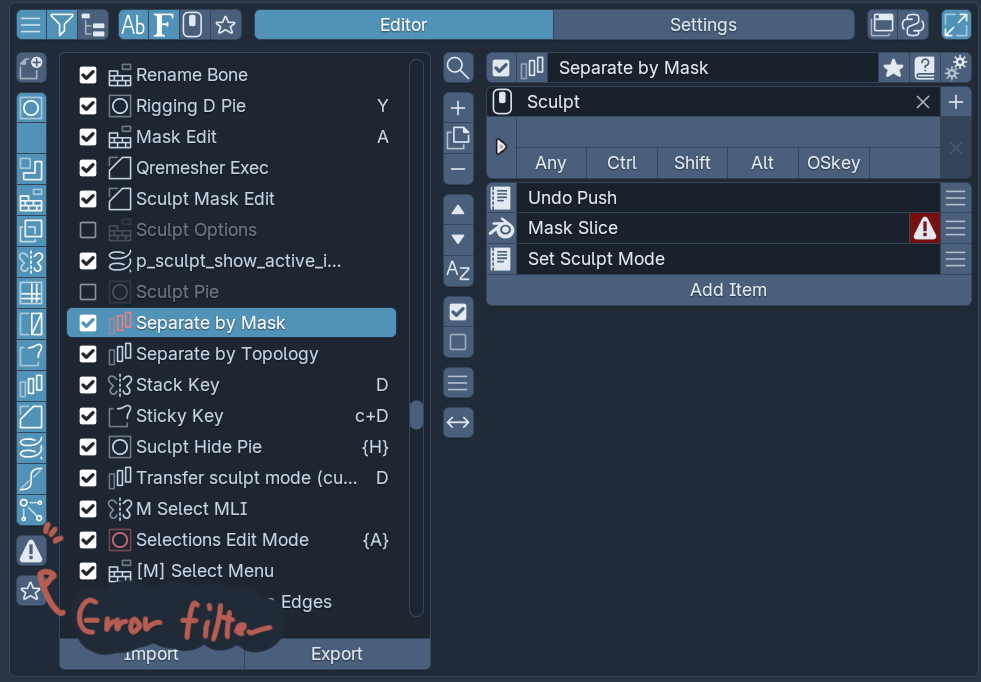Screen dimensions: 981x682
Task: Remove the Sculpt keymap with X
Action: pos(923,102)
